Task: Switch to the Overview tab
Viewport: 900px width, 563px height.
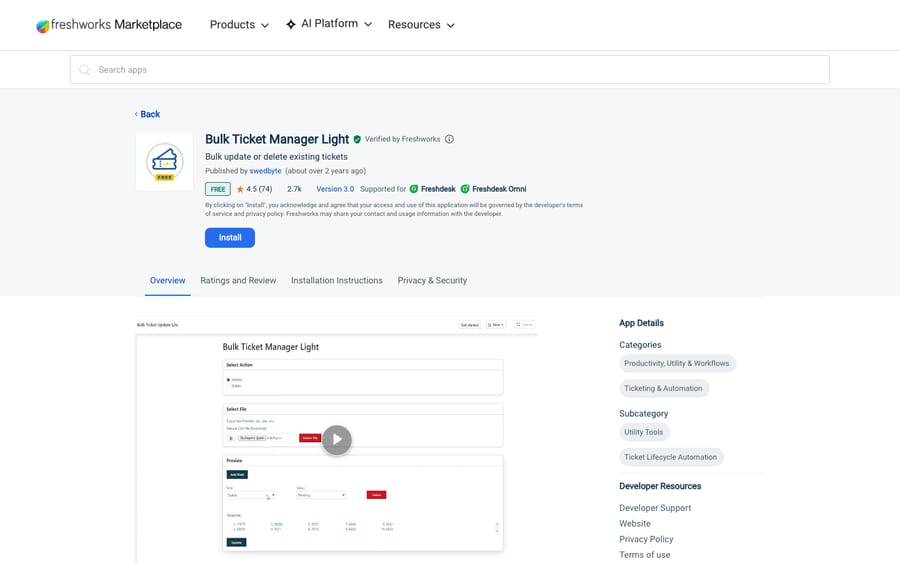Action: (168, 281)
